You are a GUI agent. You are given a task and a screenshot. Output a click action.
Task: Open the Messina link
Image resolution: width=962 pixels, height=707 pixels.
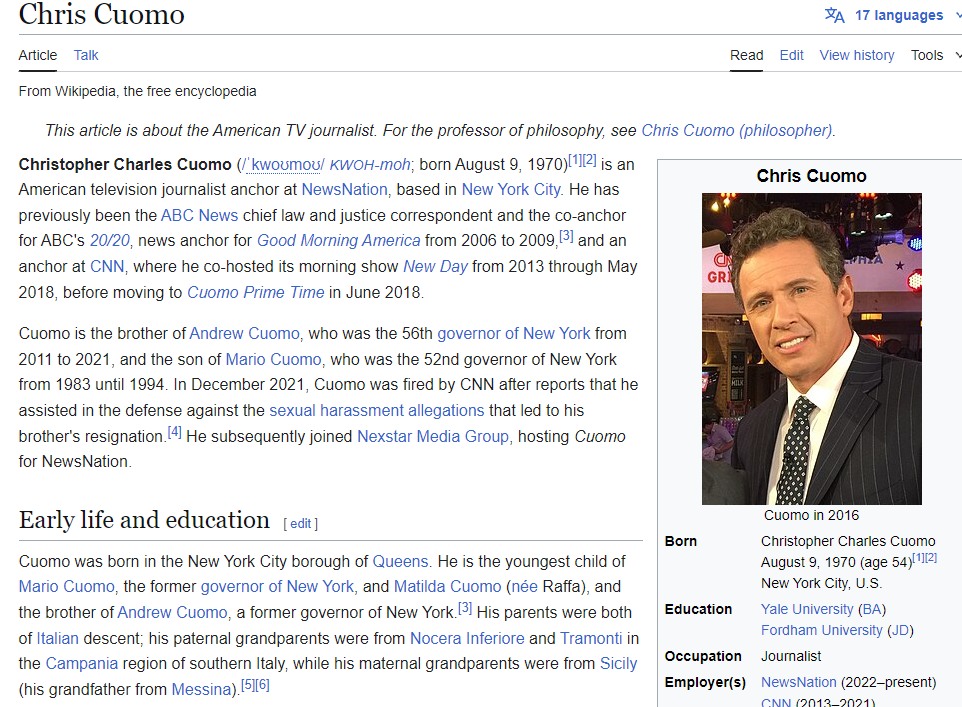(201, 689)
